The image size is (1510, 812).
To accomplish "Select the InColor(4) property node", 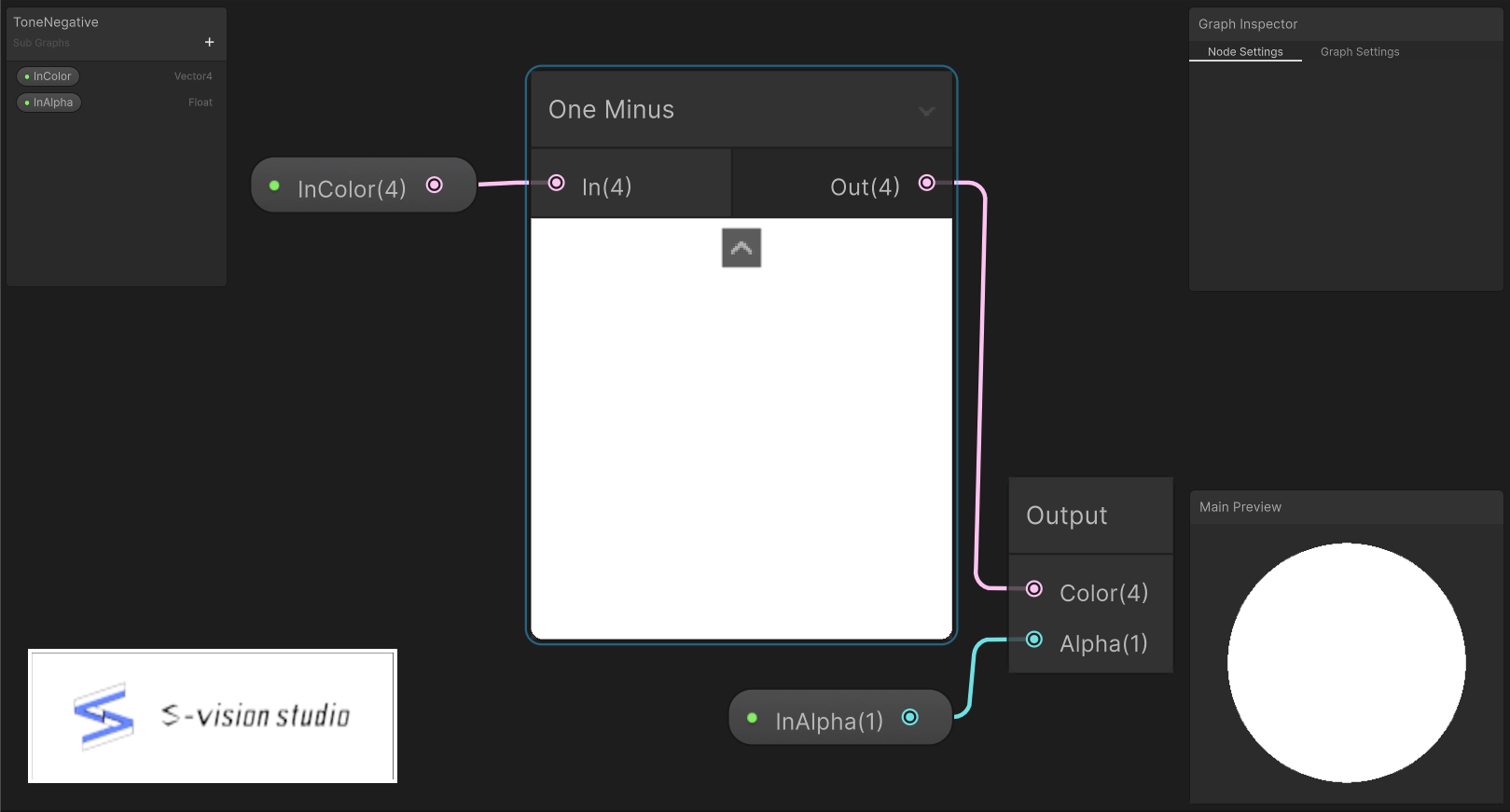I will pyautogui.click(x=364, y=186).
